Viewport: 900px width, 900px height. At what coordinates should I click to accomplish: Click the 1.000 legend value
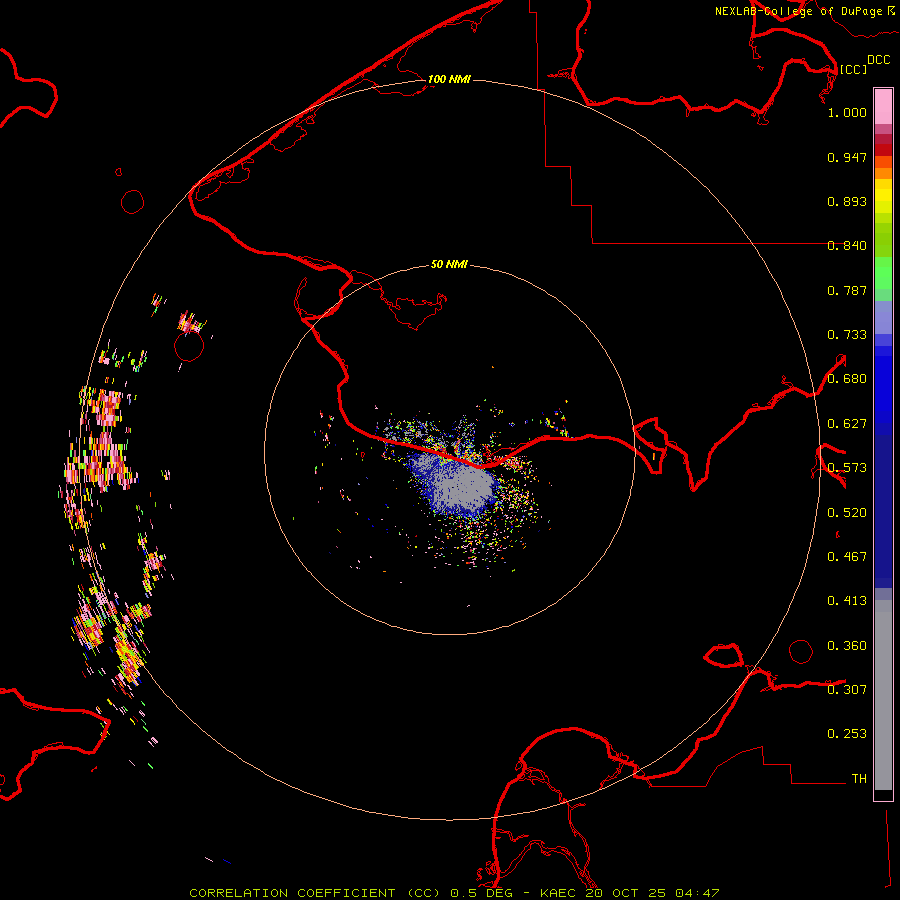tap(847, 113)
